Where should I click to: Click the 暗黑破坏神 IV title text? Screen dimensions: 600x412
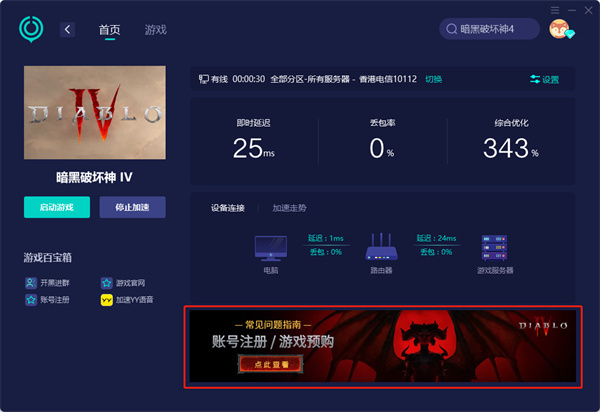pos(95,177)
